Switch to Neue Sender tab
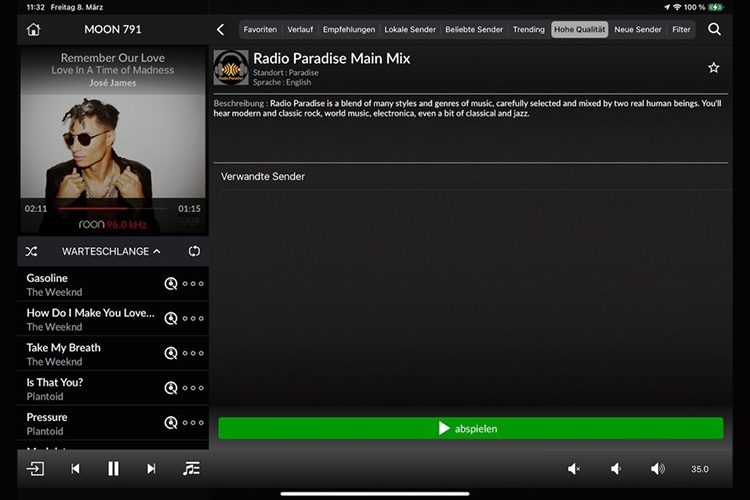The height and width of the screenshot is (500, 750). pyautogui.click(x=638, y=30)
